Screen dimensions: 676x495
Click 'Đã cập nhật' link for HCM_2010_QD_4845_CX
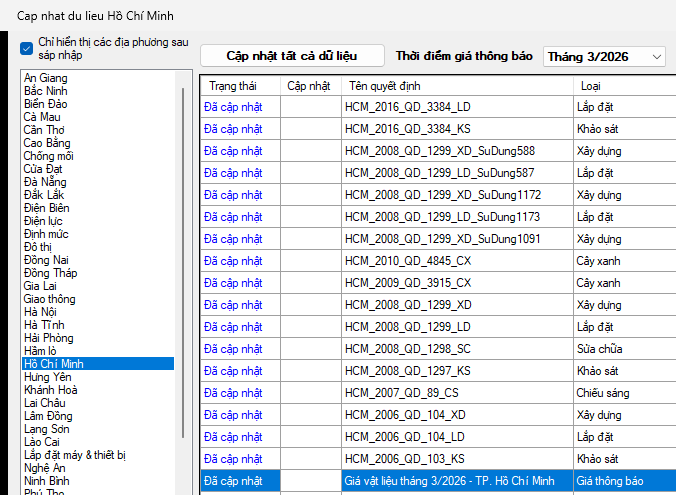[233, 261]
